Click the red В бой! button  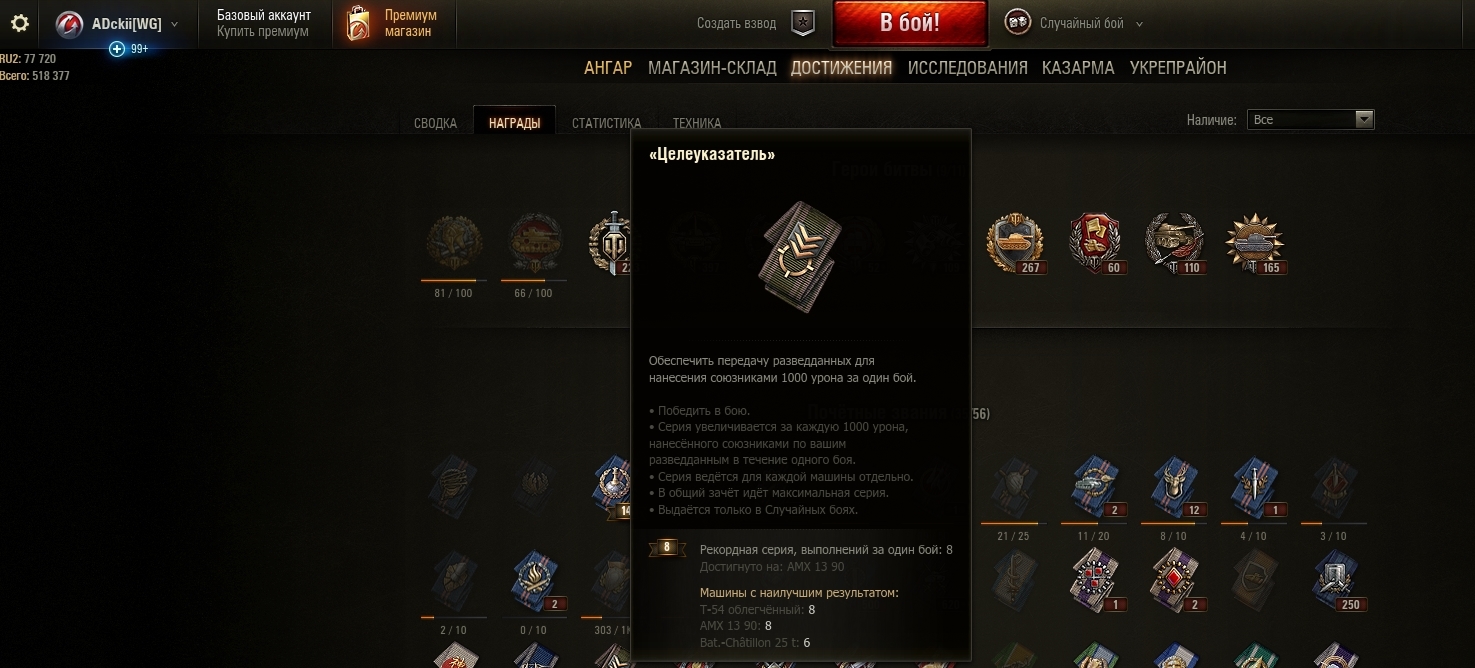tap(910, 23)
